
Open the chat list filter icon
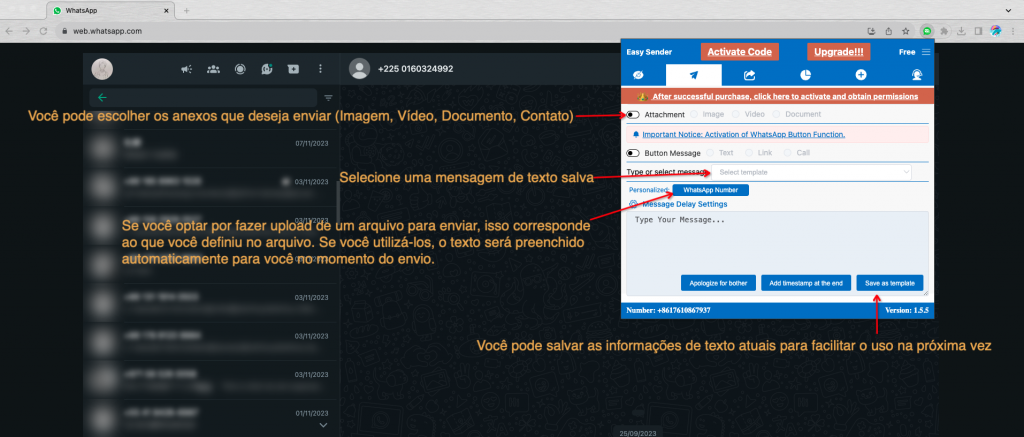328,98
